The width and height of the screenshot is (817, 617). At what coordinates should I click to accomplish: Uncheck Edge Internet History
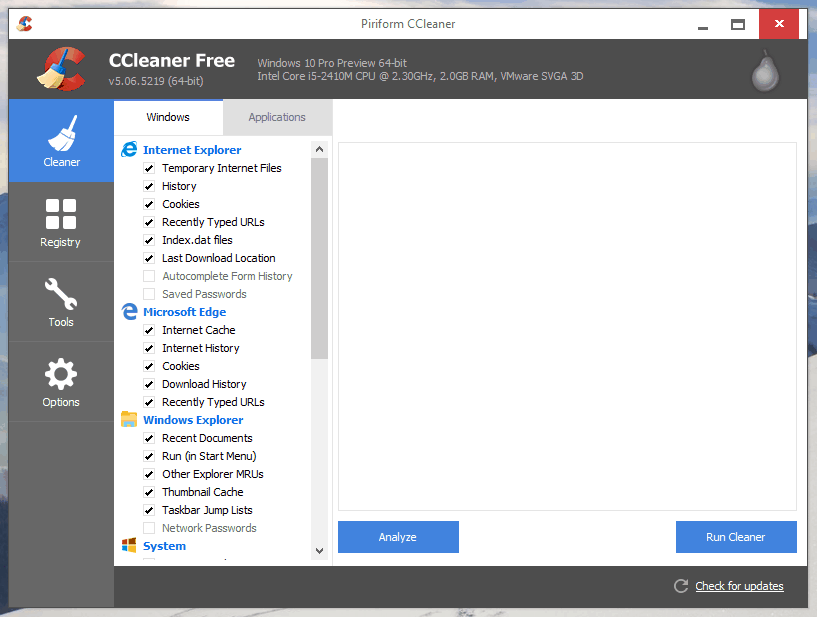click(x=149, y=348)
